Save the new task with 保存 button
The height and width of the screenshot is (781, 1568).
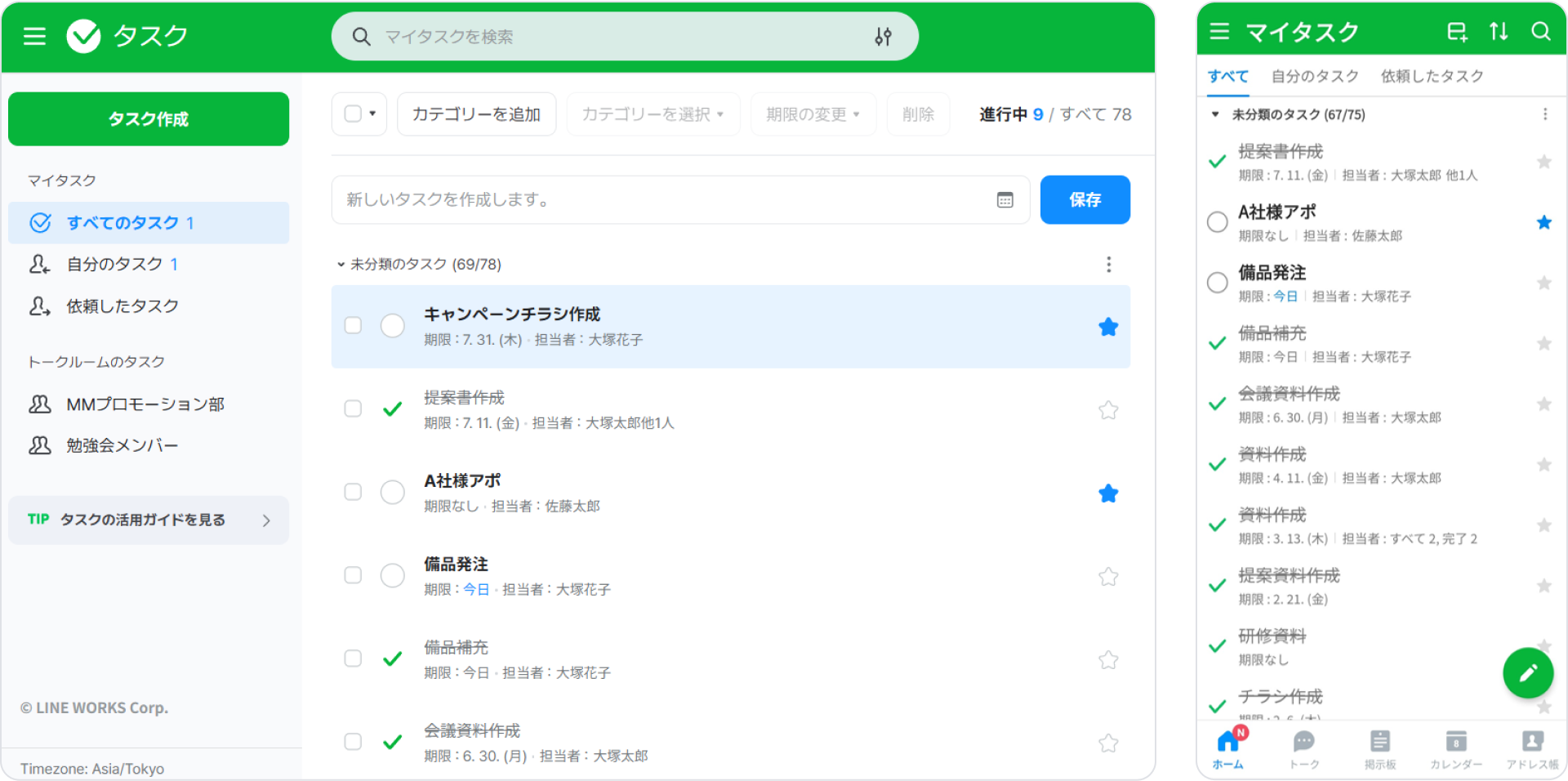point(1085,199)
